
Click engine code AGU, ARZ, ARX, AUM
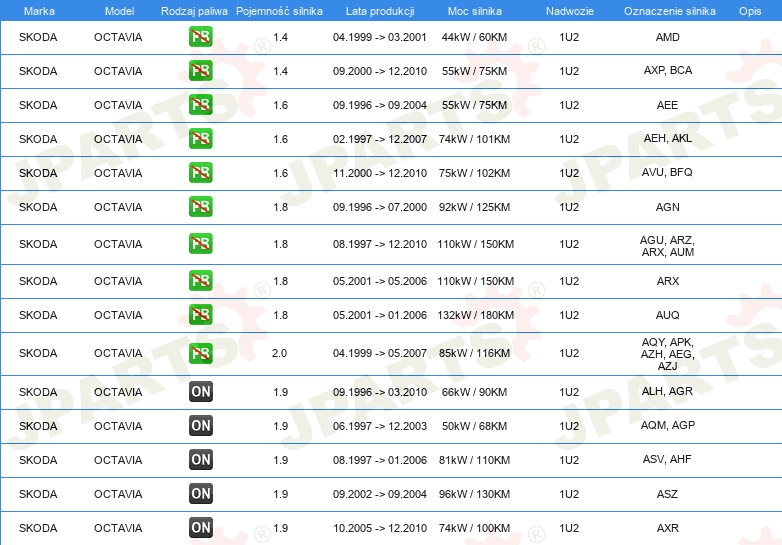[667, 246]
